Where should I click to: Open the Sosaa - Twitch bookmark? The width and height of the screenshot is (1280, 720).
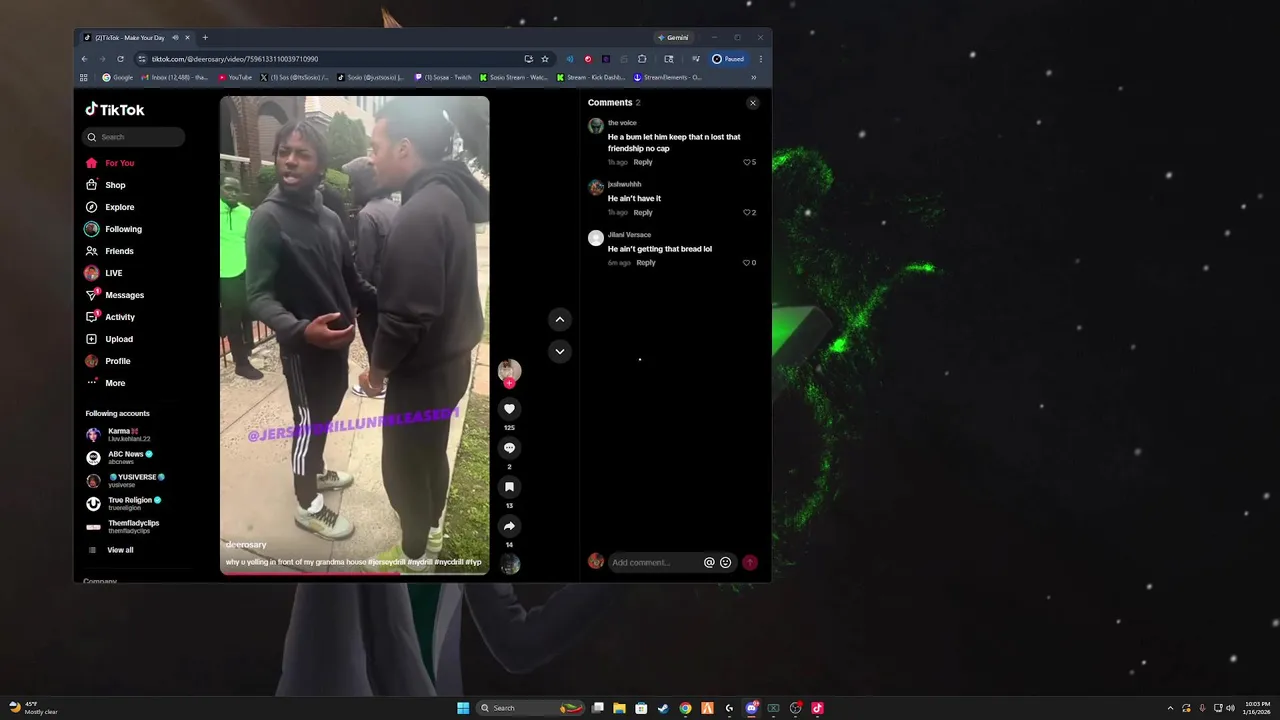pos(443,77)
